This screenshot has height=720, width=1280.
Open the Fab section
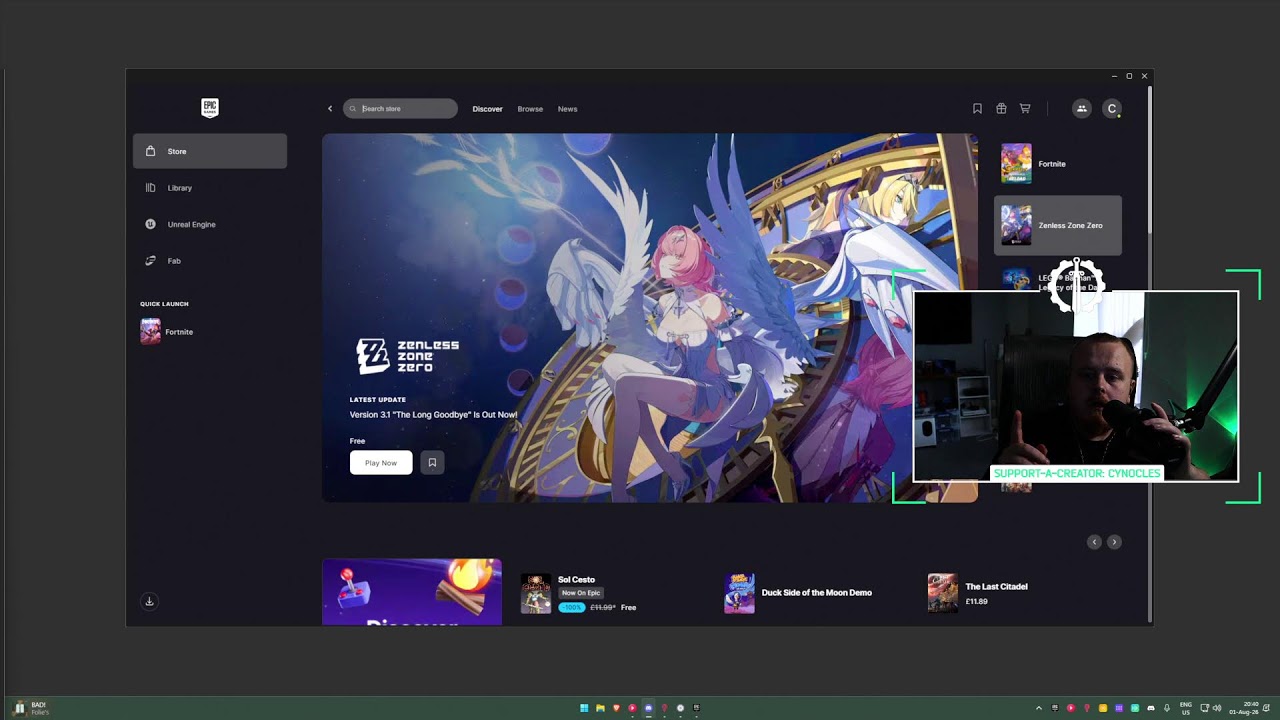click(210, 261)
